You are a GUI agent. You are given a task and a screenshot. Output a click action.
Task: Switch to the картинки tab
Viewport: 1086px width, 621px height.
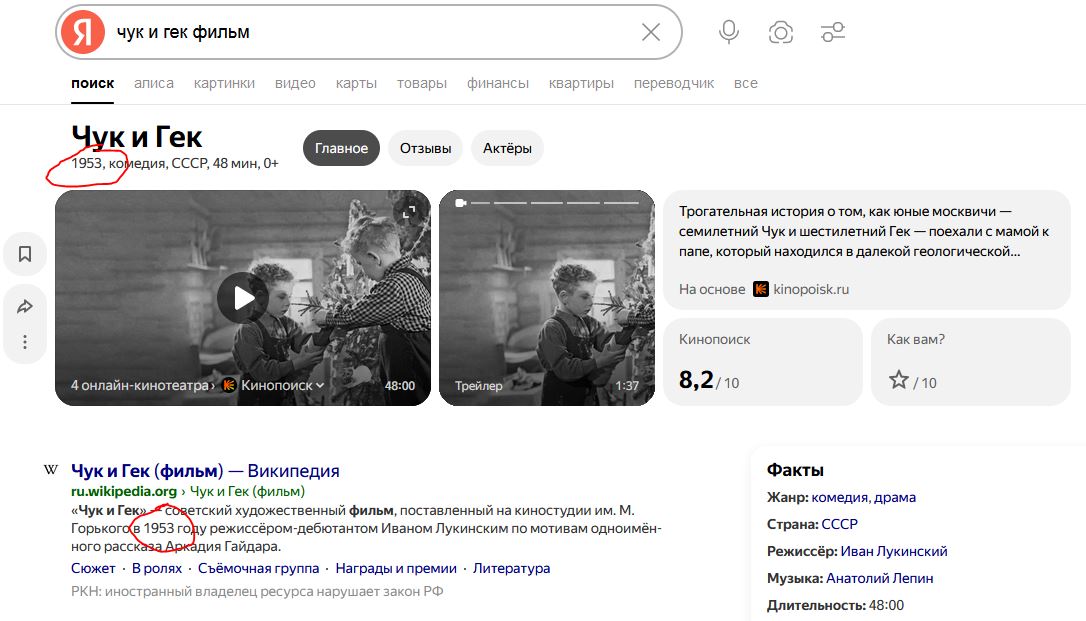coord(224,83)
